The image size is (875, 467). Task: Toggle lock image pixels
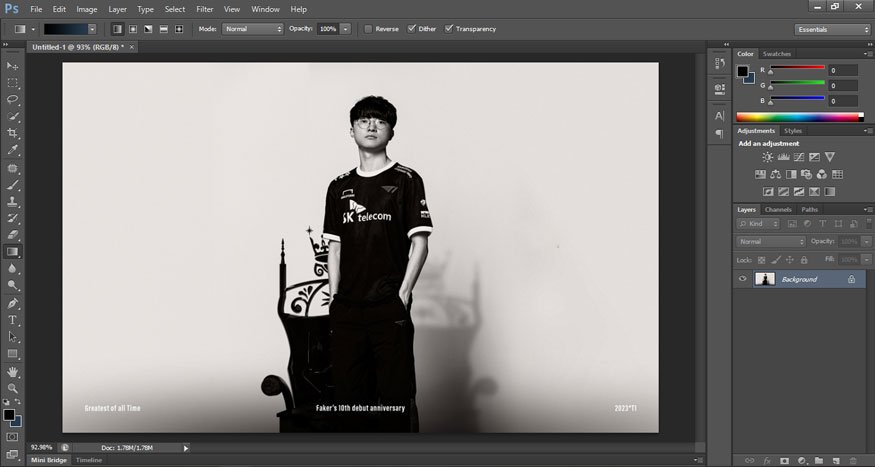coord(776,260)
